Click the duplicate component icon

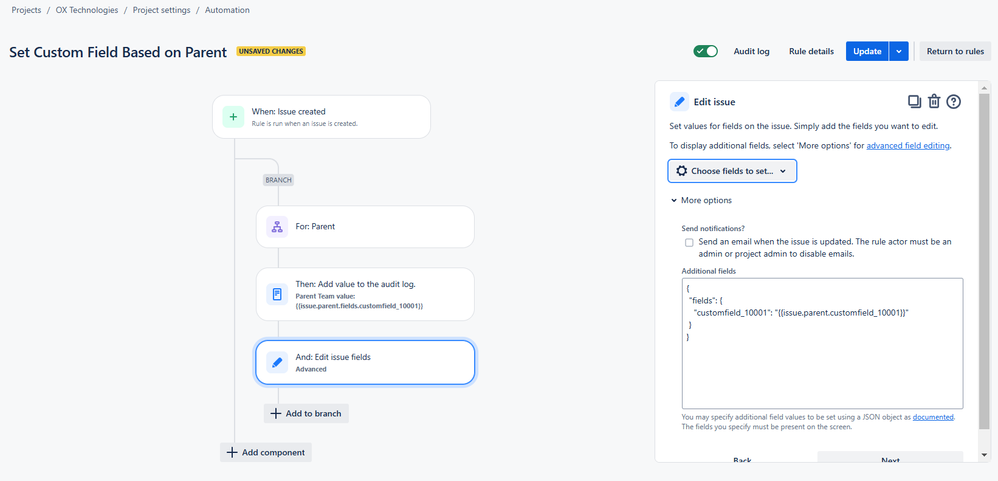(914, 101)
